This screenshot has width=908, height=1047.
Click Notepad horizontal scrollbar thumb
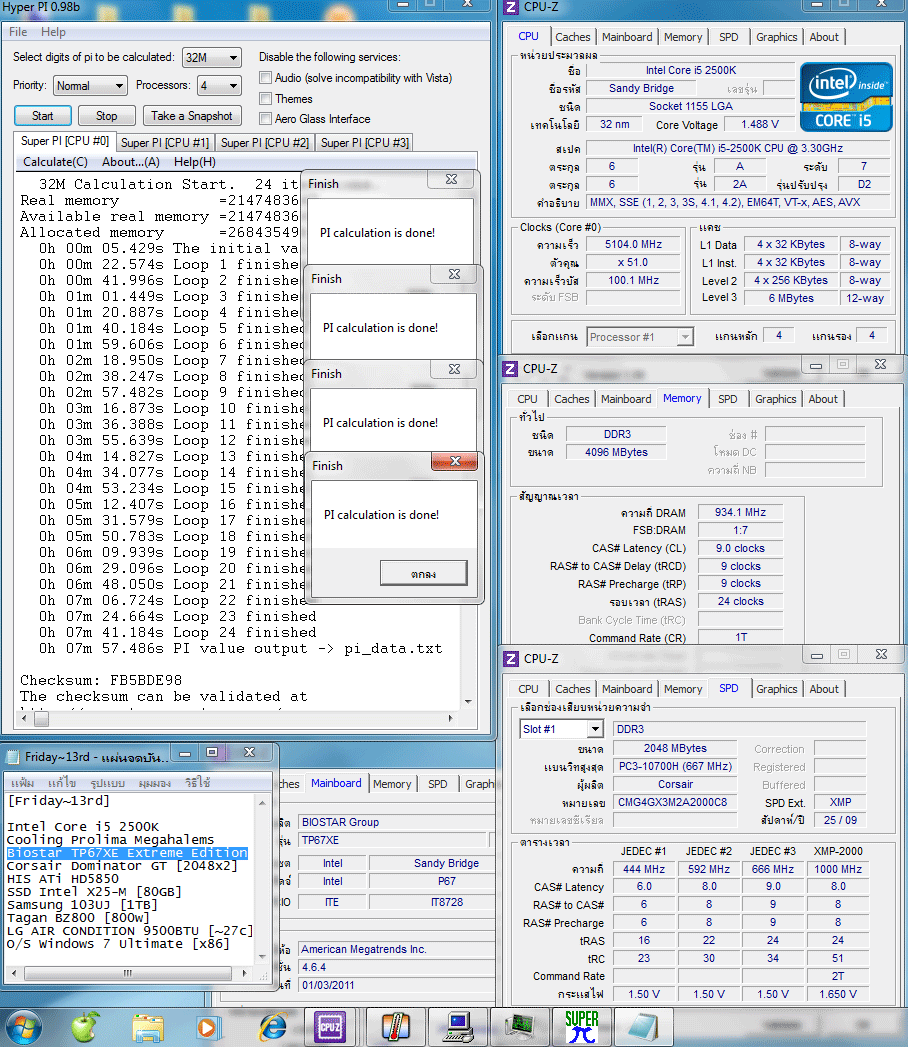(127, 973)
